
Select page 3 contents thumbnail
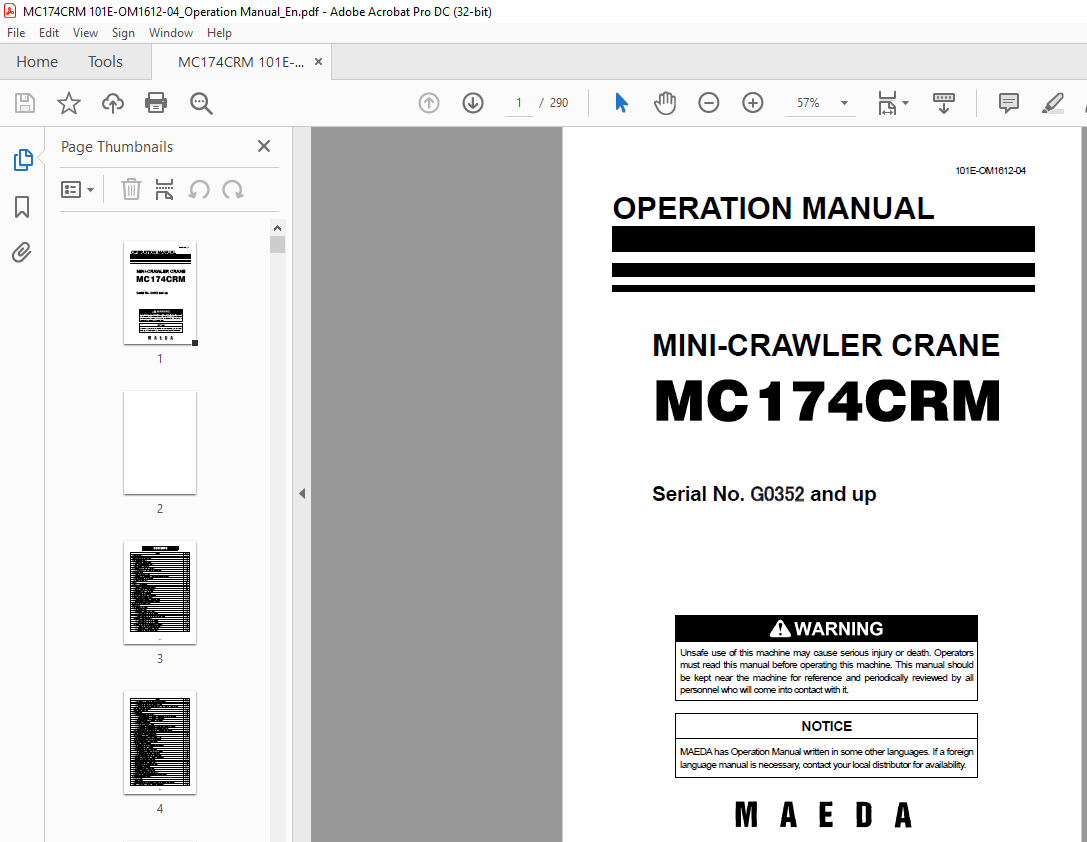(160, 593)
